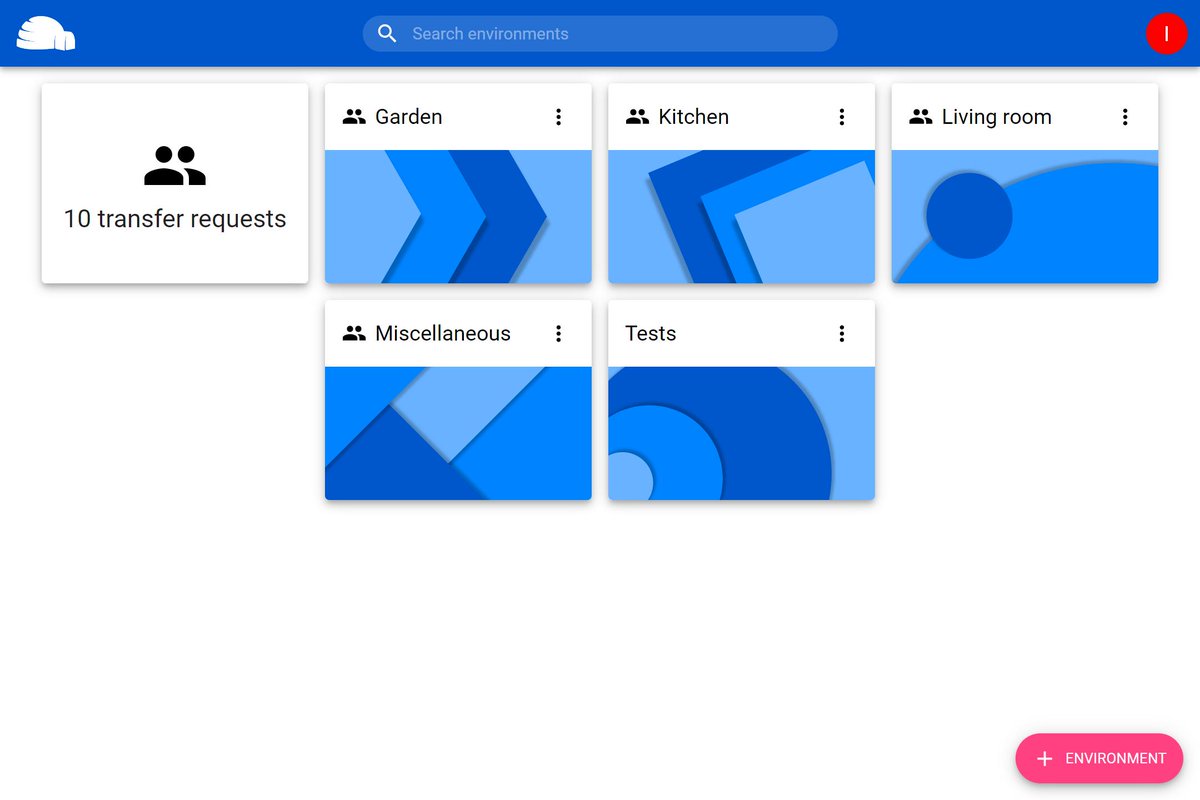Open the Tests environment via its image
The height and width of the screenshot is (800, 1200).
740,432
